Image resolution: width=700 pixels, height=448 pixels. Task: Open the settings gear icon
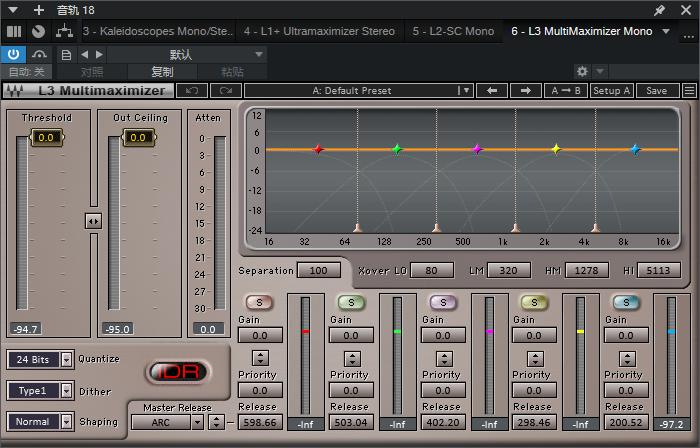(x=582, y=71)
